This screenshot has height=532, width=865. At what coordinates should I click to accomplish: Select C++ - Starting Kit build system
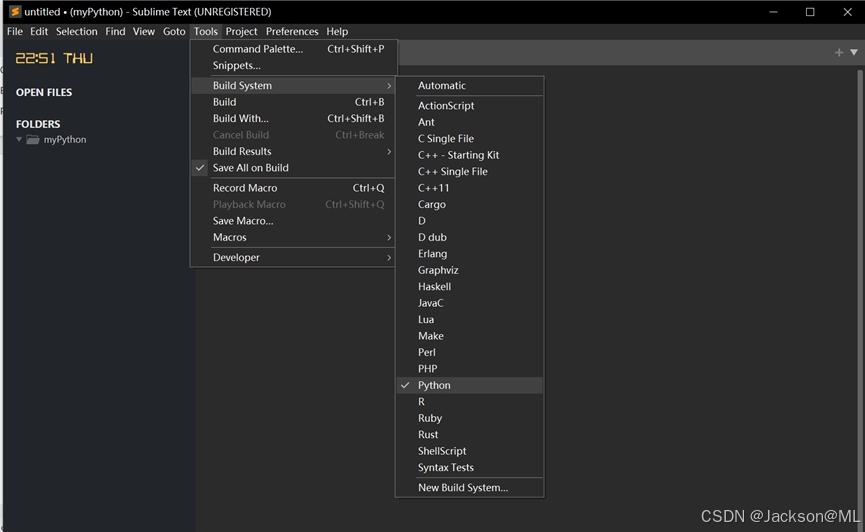click(x=469, y=155)
